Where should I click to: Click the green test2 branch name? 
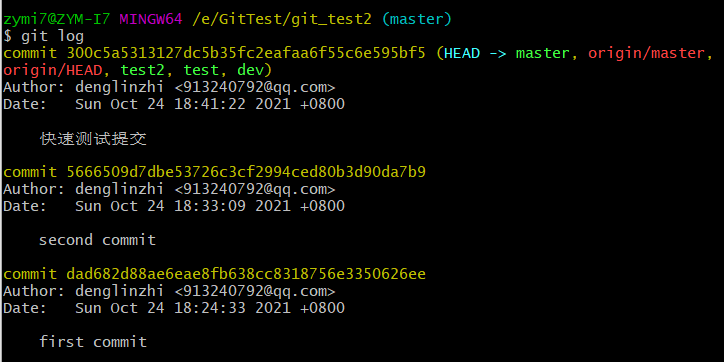pyautogui.click(x=143, y=70)
